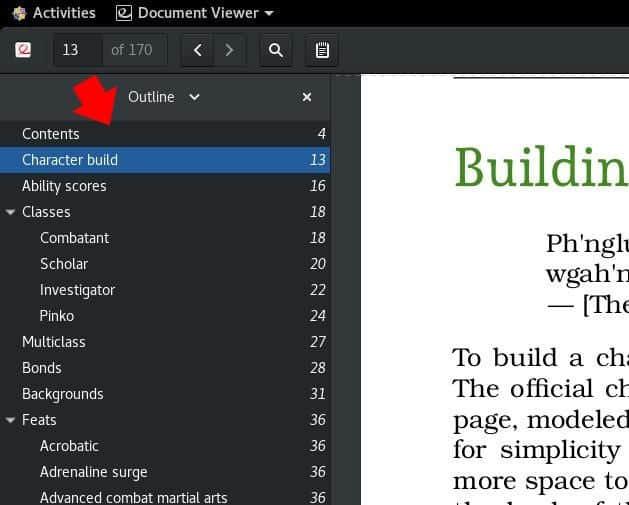
Task: Collapse the Classes tree section
Action: pyautogui.click(x=10, y=212)
